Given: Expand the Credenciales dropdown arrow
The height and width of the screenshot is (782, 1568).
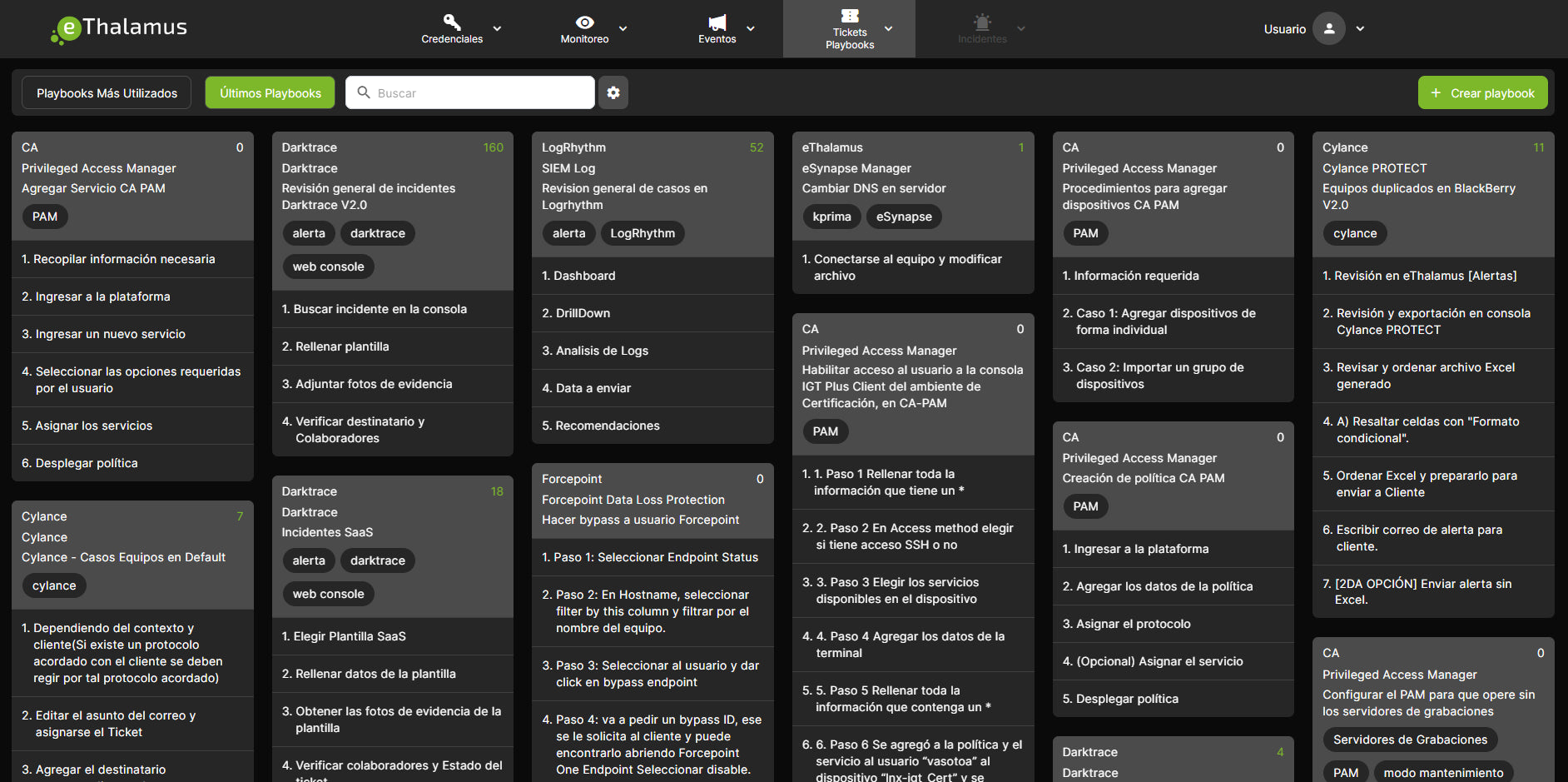Looking at the screenshot, I should (498, 28).
